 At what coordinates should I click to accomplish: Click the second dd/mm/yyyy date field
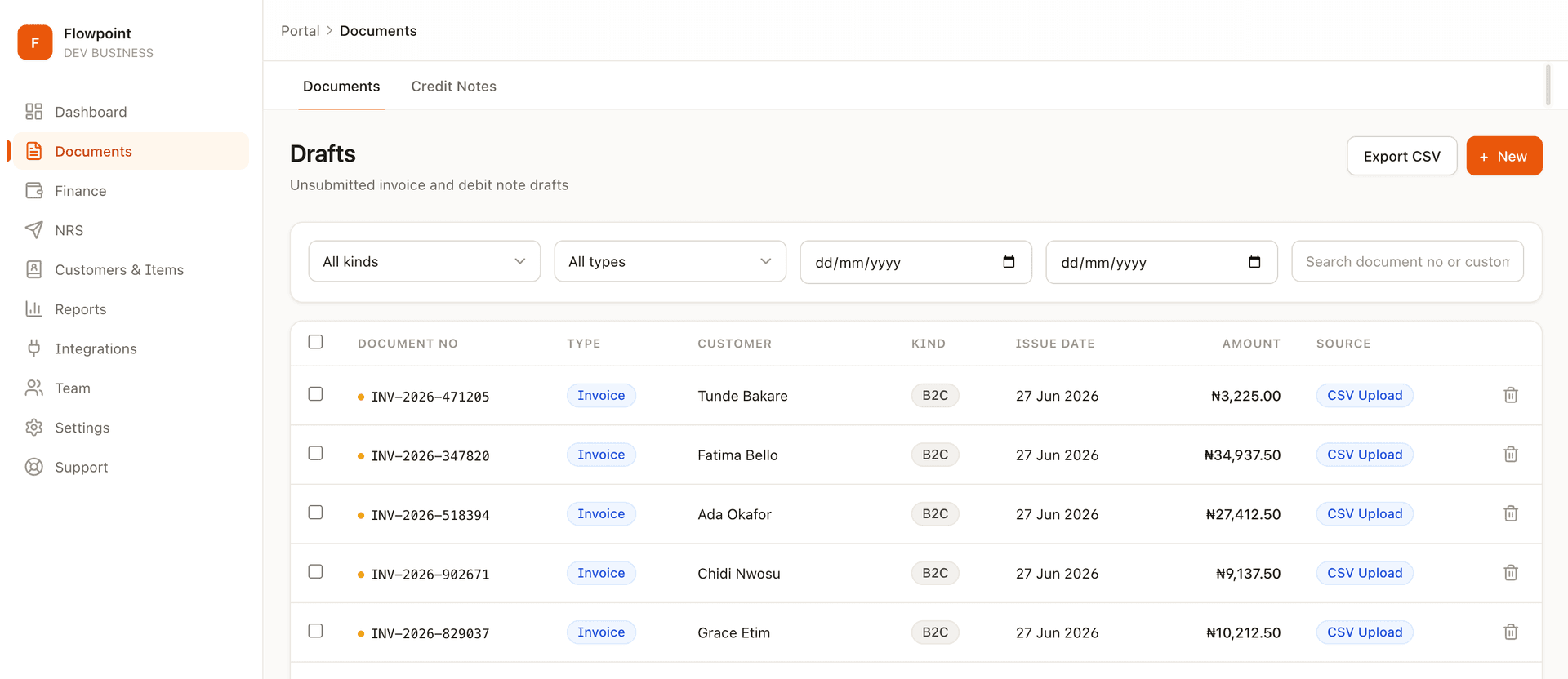point(1162,262)
